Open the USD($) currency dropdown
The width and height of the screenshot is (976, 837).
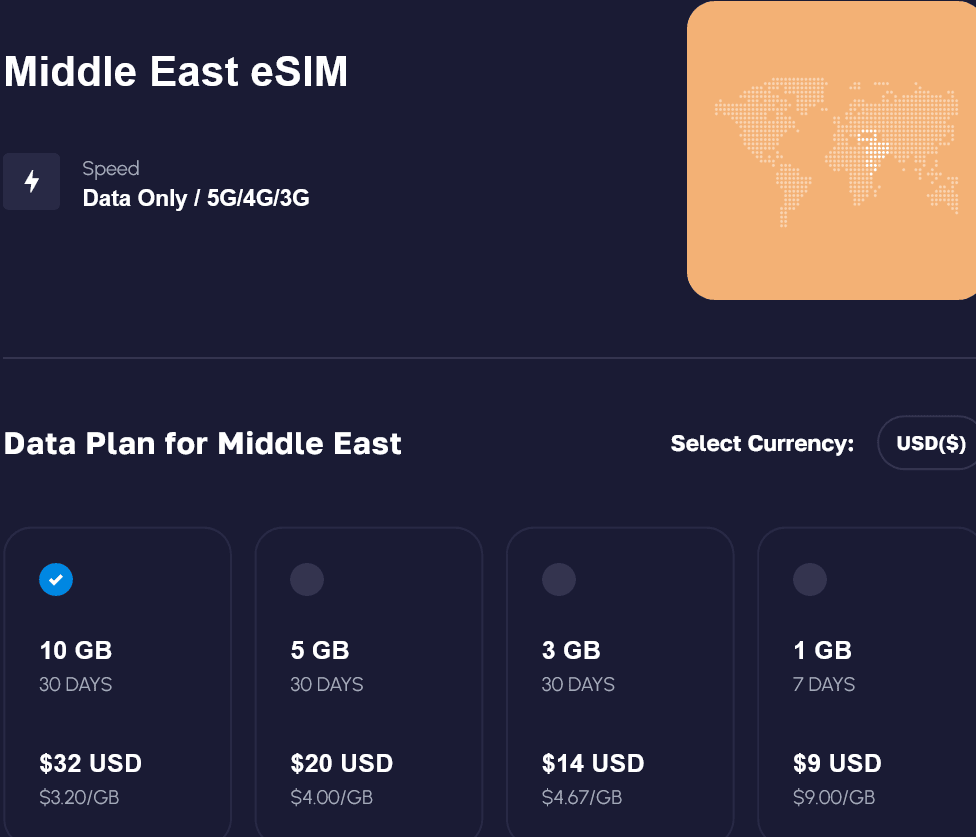[930, 443]
